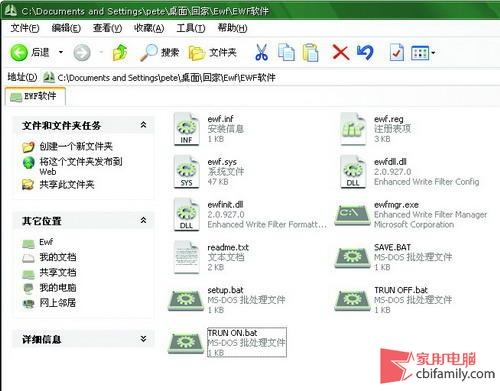This screenshot has width=500, height=391.
Task: Click 创建一个新文件夹 link
Action: (76, 146)
